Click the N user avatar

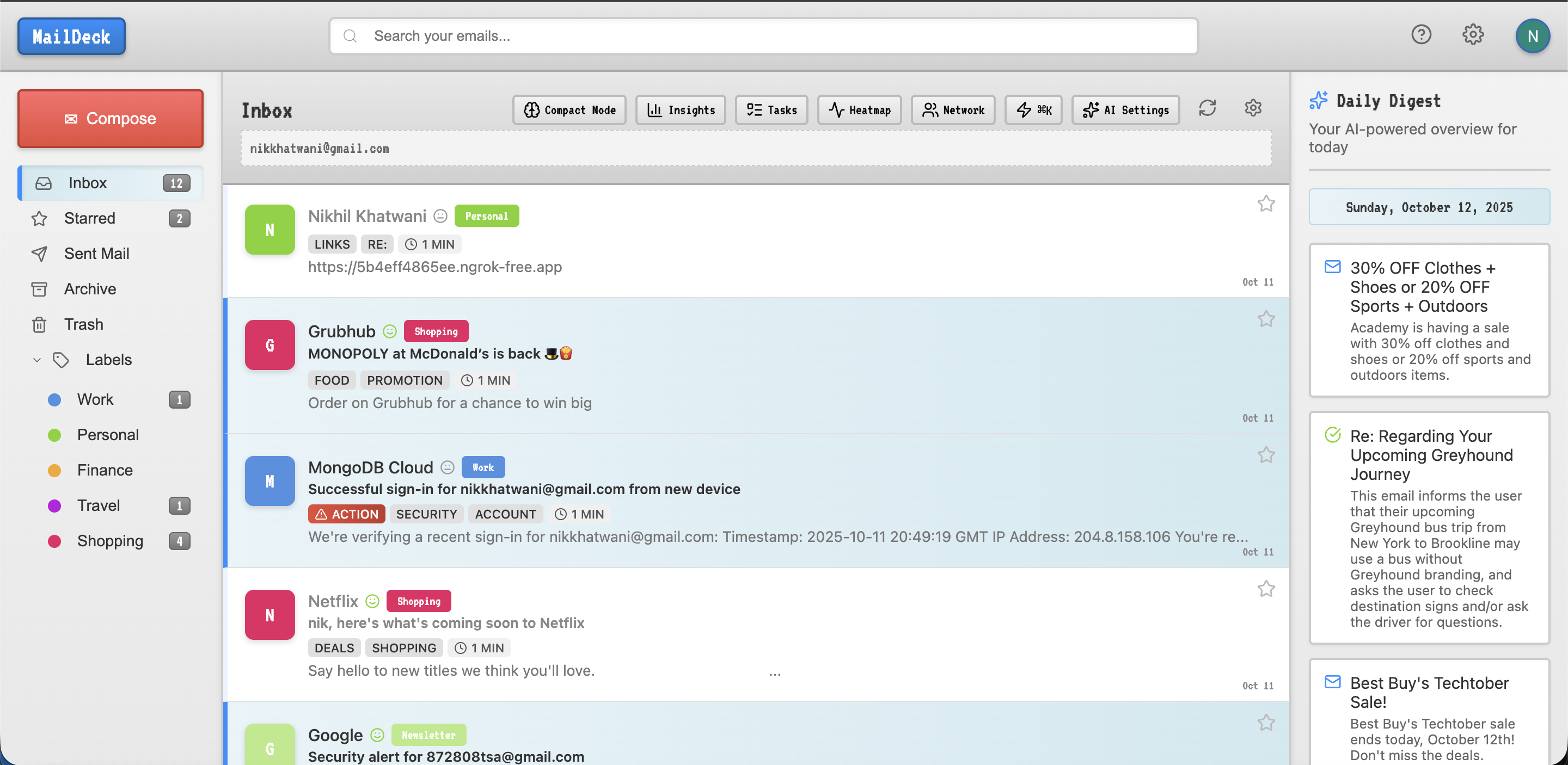pyautogui.click(x=1532, y=36)
